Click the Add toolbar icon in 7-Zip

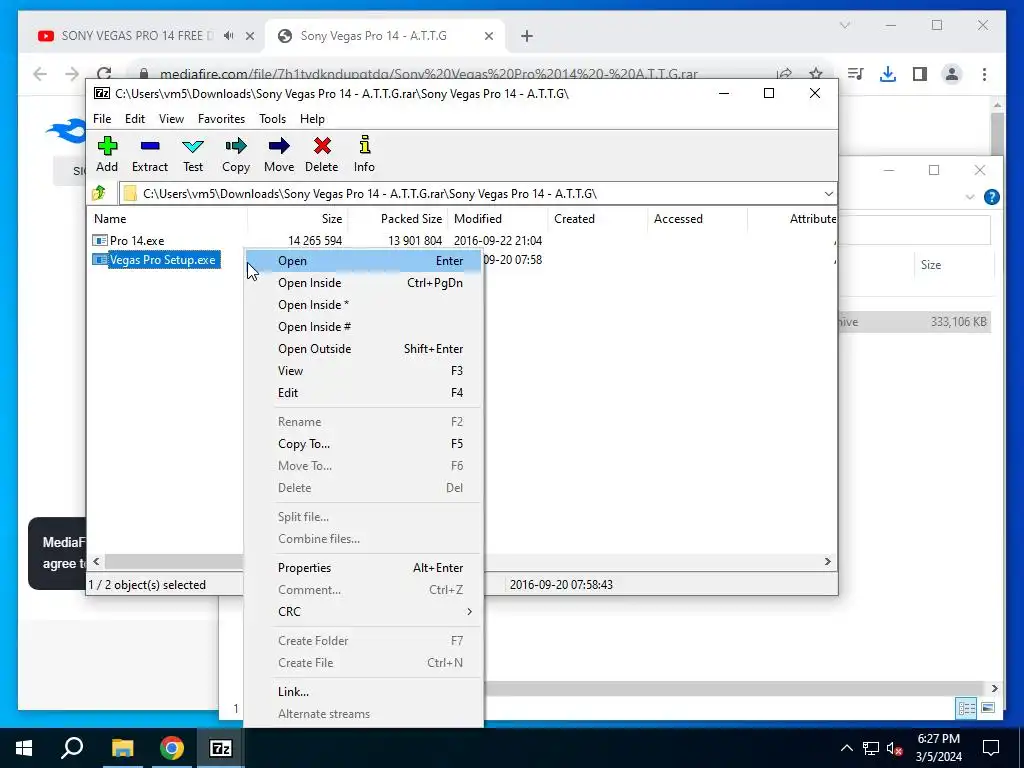click(x=107, y=154)
